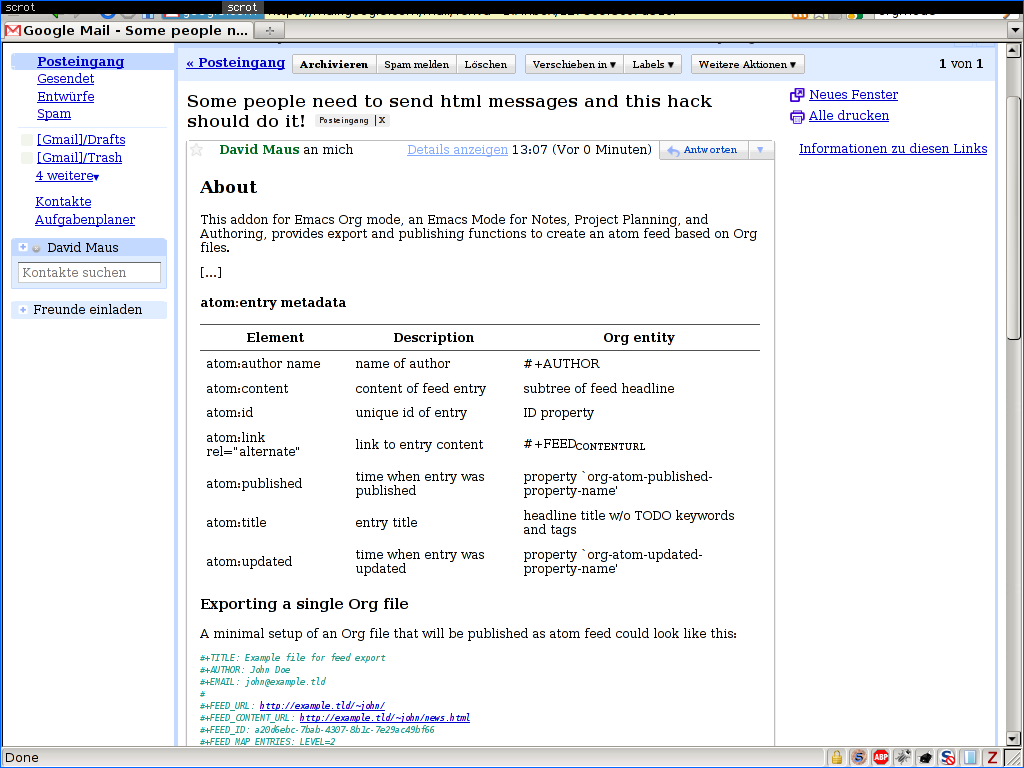Click the Posteingang label chip on subject
This screenshot has height=768, width=1024.
coord(344,120)
